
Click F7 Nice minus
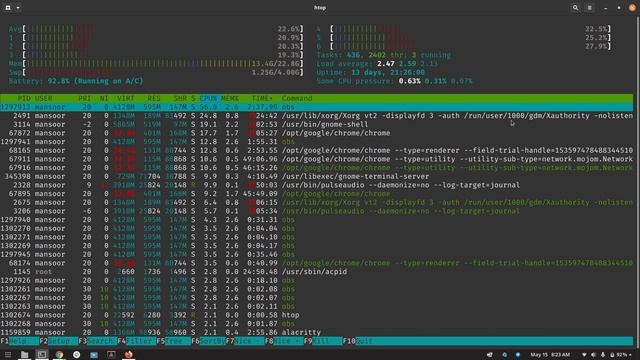(244, 341)
